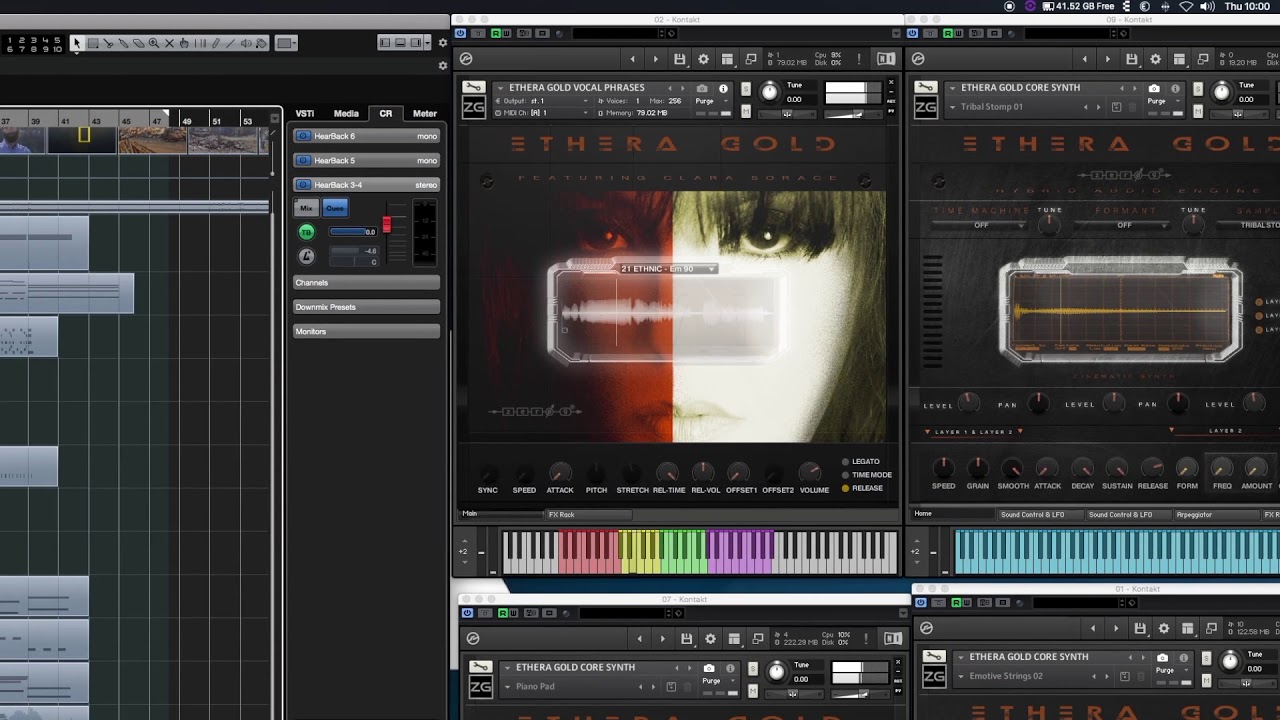Toggle HearBack 3-4 cue power button
The width and height of the screenshot is (1280, 720).
pos(303,185)
